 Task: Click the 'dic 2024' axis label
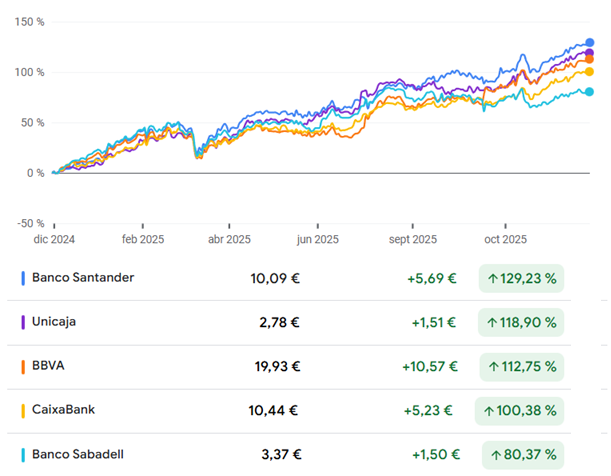click(53, 240)
